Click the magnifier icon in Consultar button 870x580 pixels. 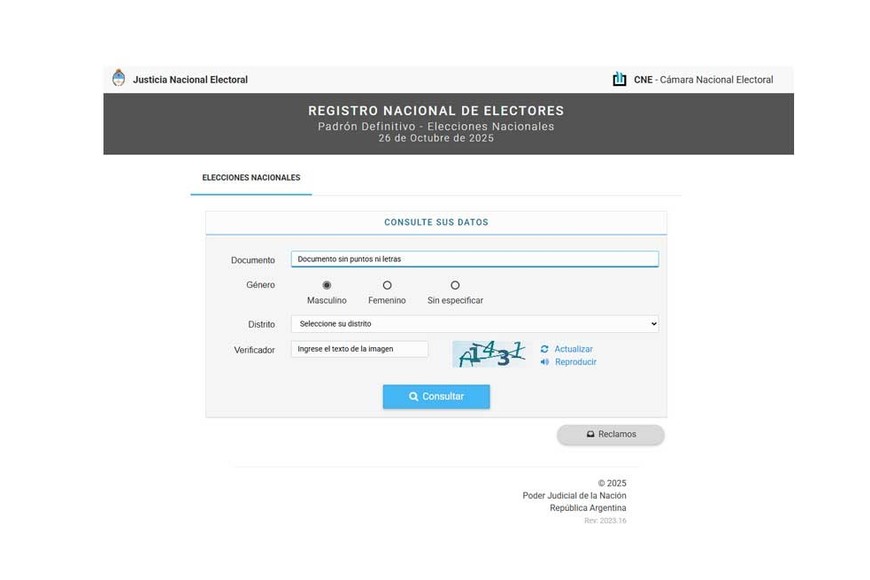(413, 397)
